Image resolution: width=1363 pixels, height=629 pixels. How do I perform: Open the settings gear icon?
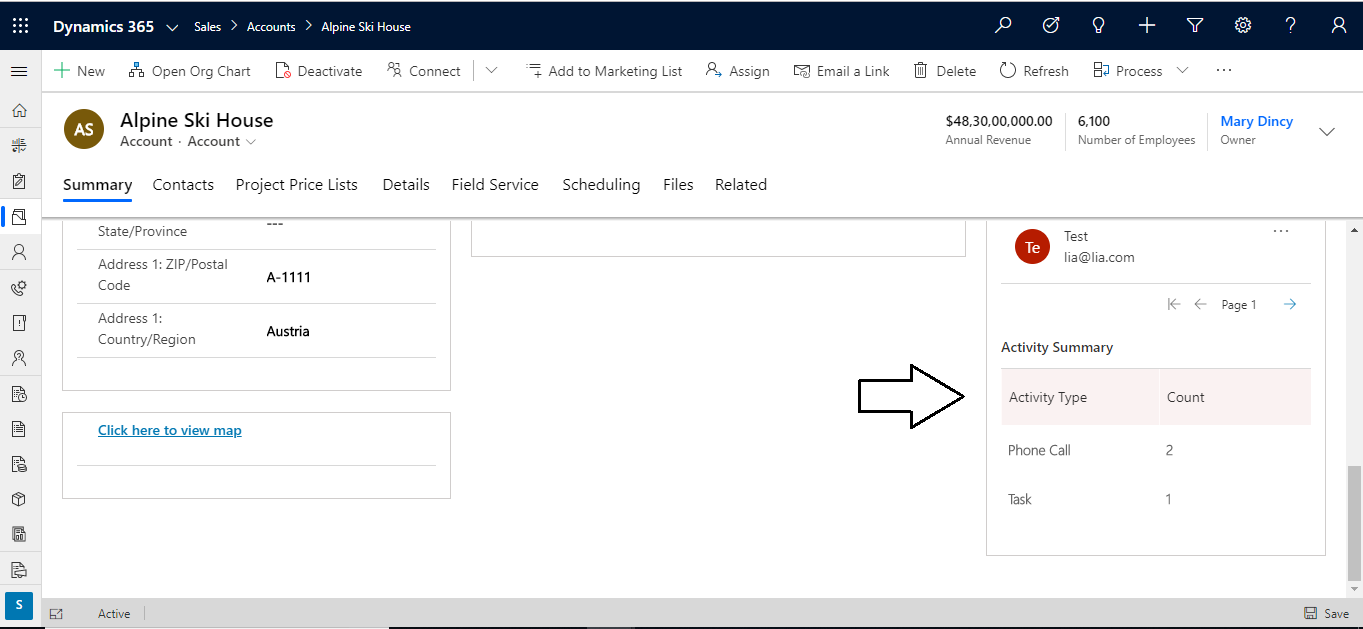pos(1243,26)
